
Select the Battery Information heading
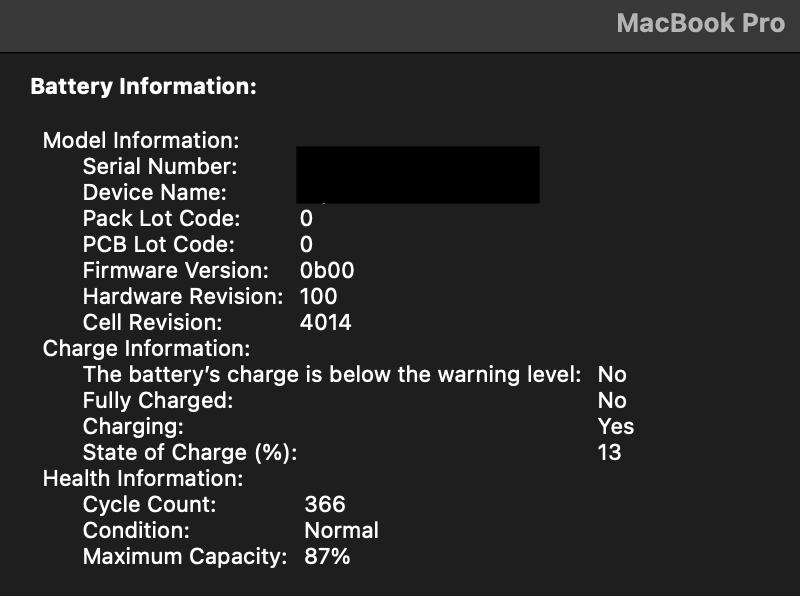(144, 86)
